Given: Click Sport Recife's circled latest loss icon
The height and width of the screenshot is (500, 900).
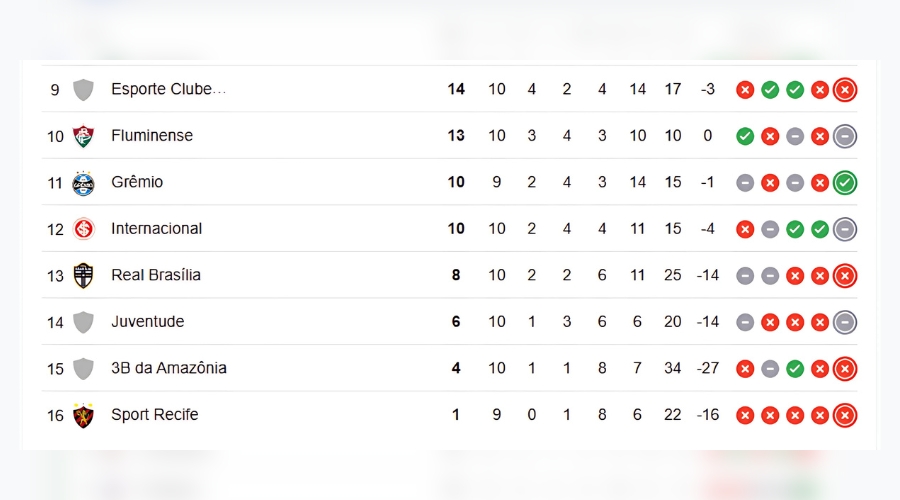Looking at the screenshot, I should click(845, 415).
